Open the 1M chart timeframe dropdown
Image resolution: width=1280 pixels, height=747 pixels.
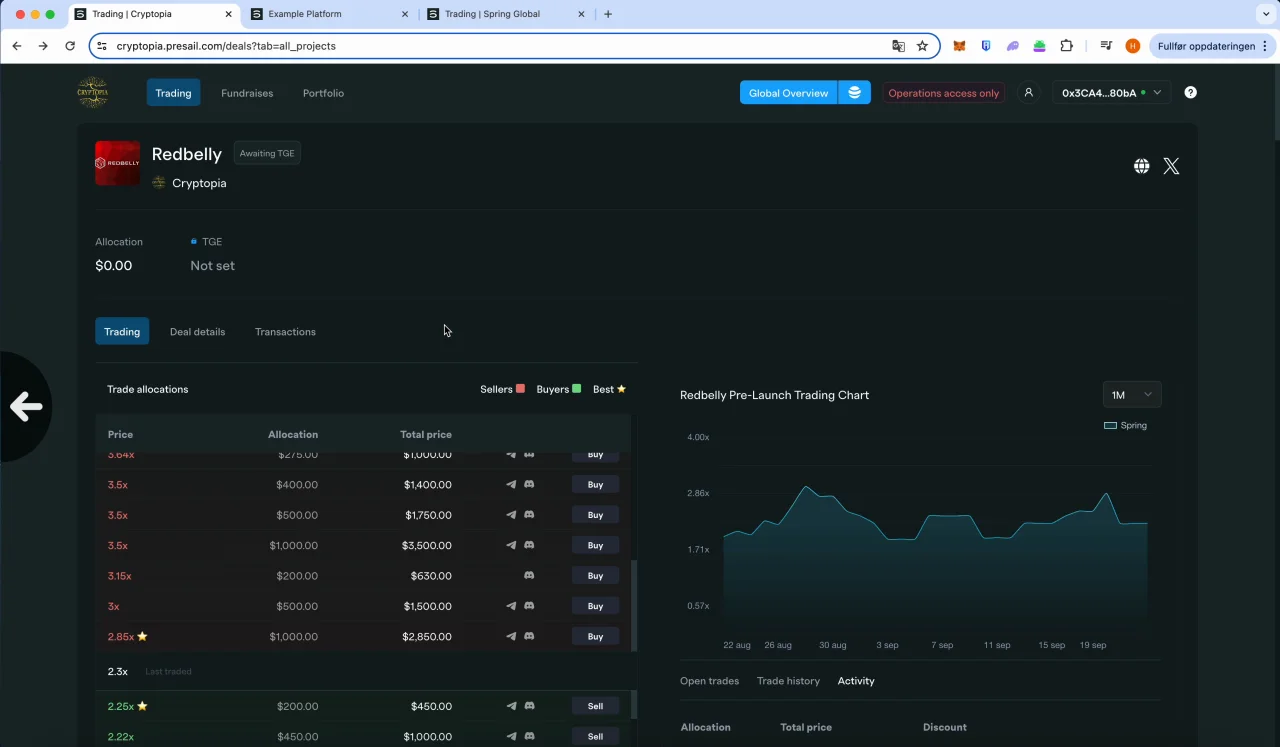pyautogui.click(x=1132, y=395)
